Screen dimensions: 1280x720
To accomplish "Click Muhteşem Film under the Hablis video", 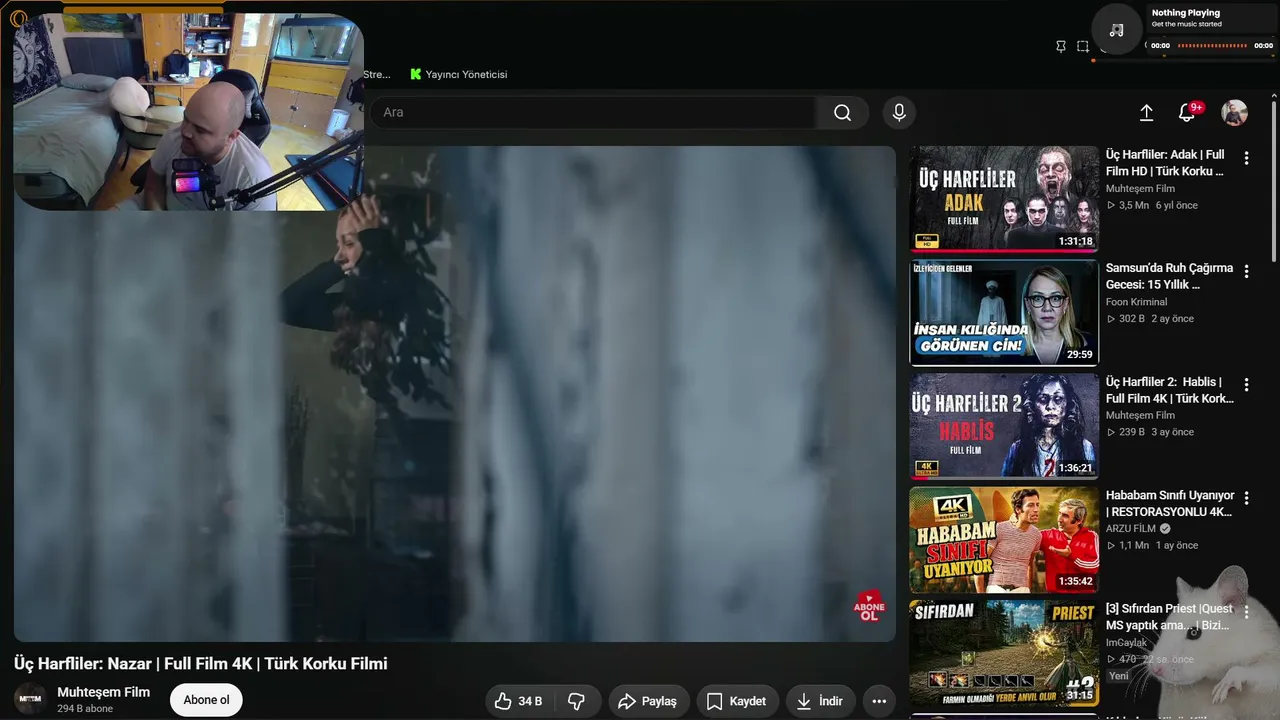I will pos(1140,415).
